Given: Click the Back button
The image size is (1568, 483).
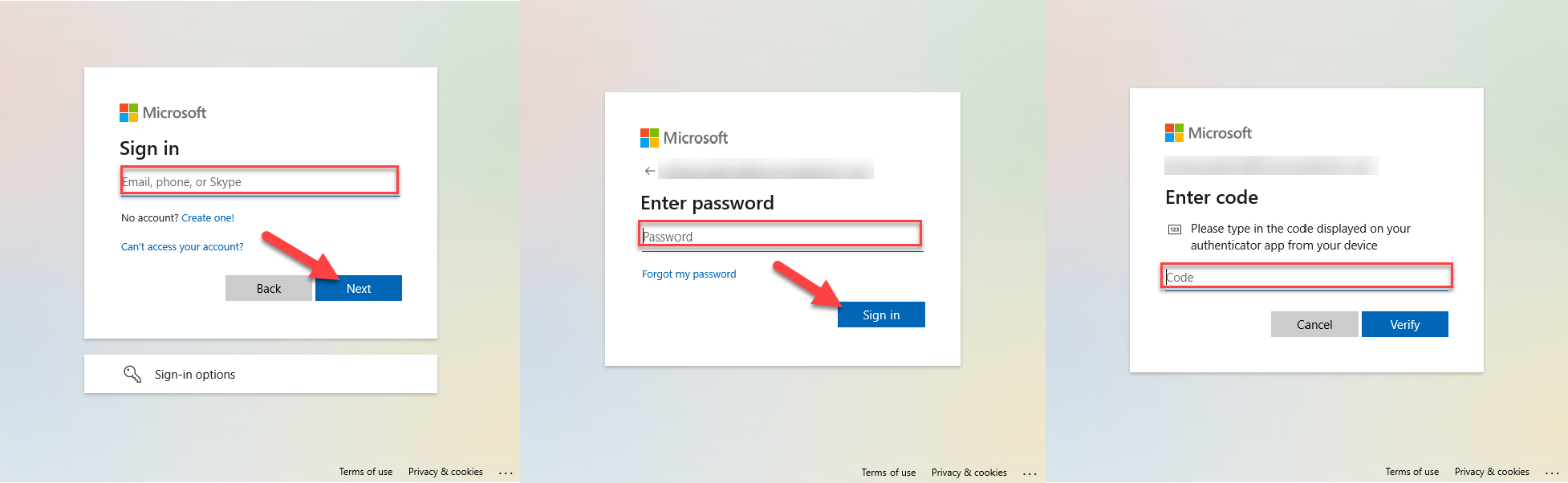Looking at the screenshot, I should pos(269,288).
